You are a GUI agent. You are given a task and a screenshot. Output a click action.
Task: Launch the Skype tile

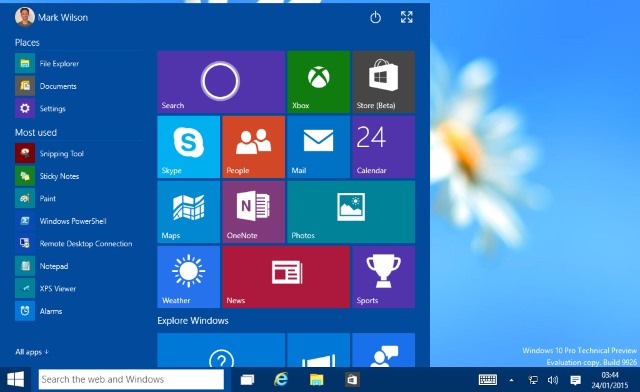click(189, 147)
